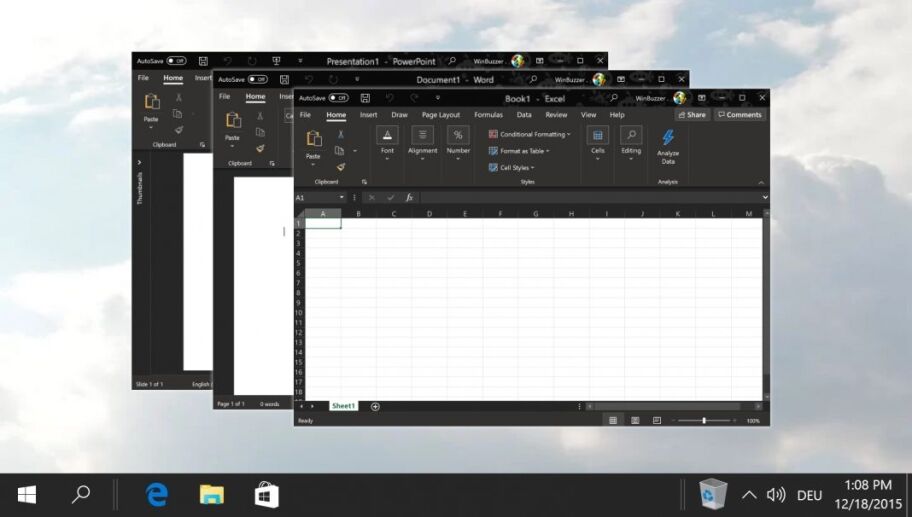Click the WinBuzzer account avatar in Excel

tap(679, 98)
